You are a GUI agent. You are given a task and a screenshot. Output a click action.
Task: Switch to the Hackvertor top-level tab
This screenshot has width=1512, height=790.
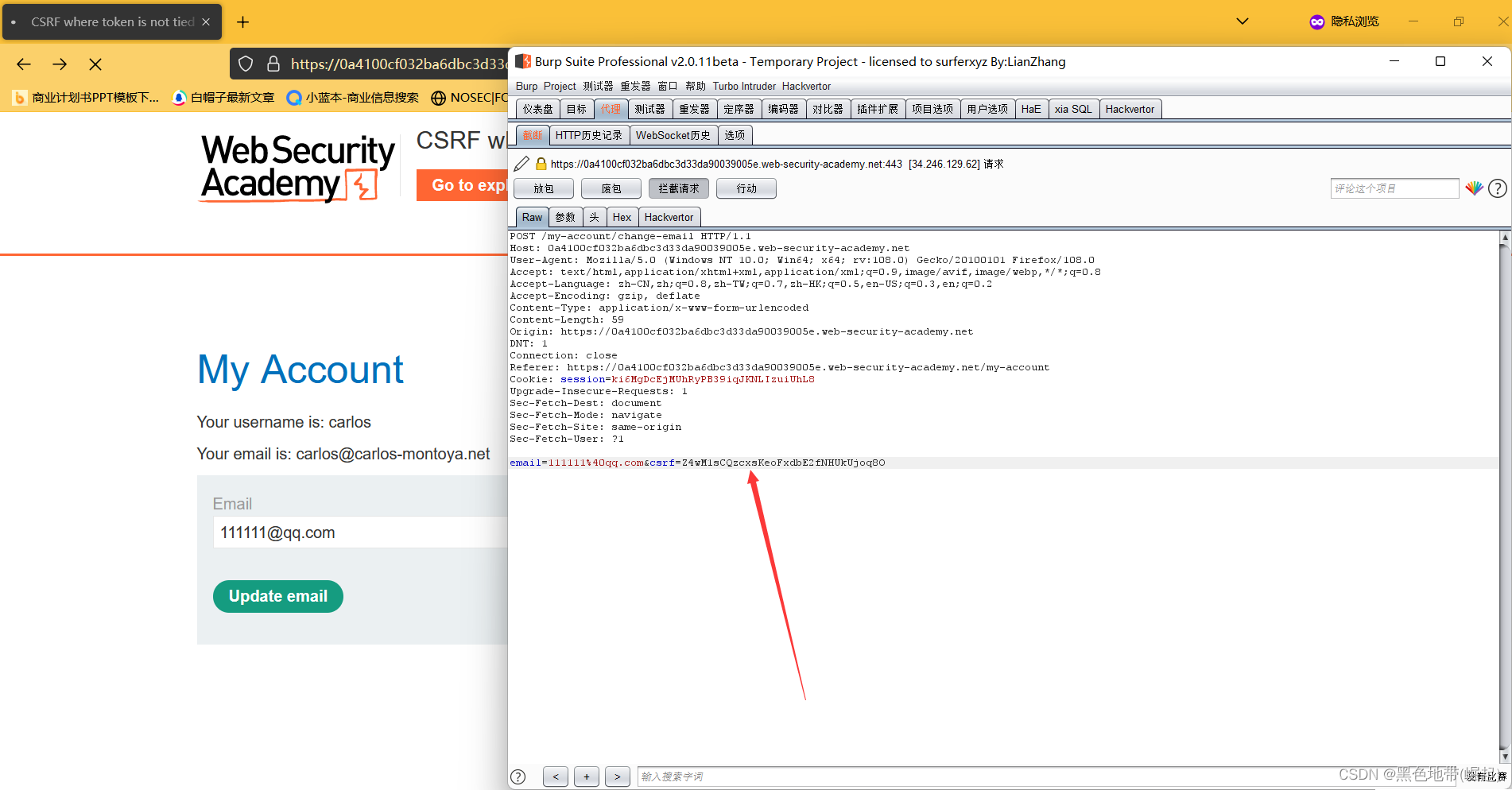point(1130,109)
